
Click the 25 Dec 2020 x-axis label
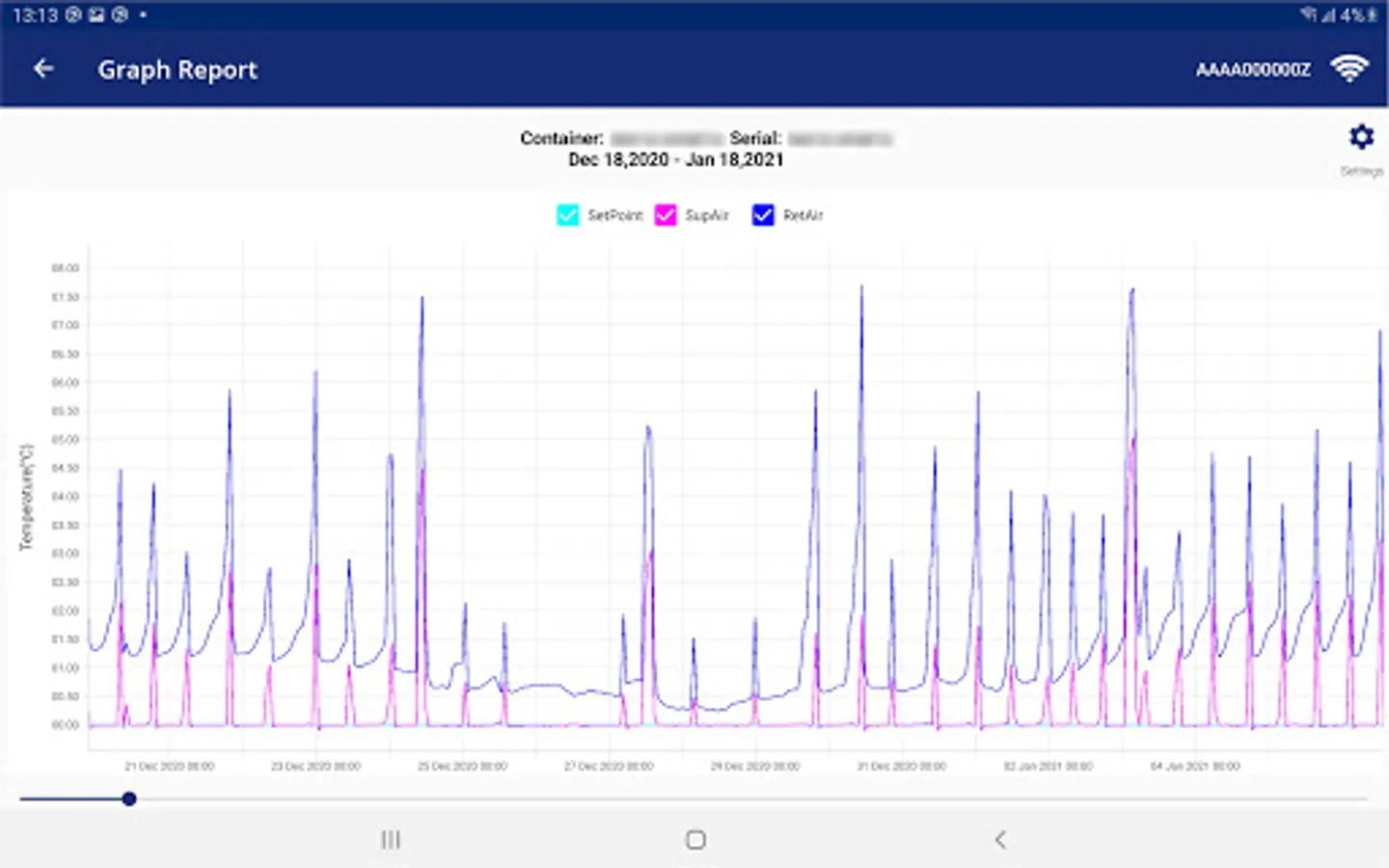(462, 766)
